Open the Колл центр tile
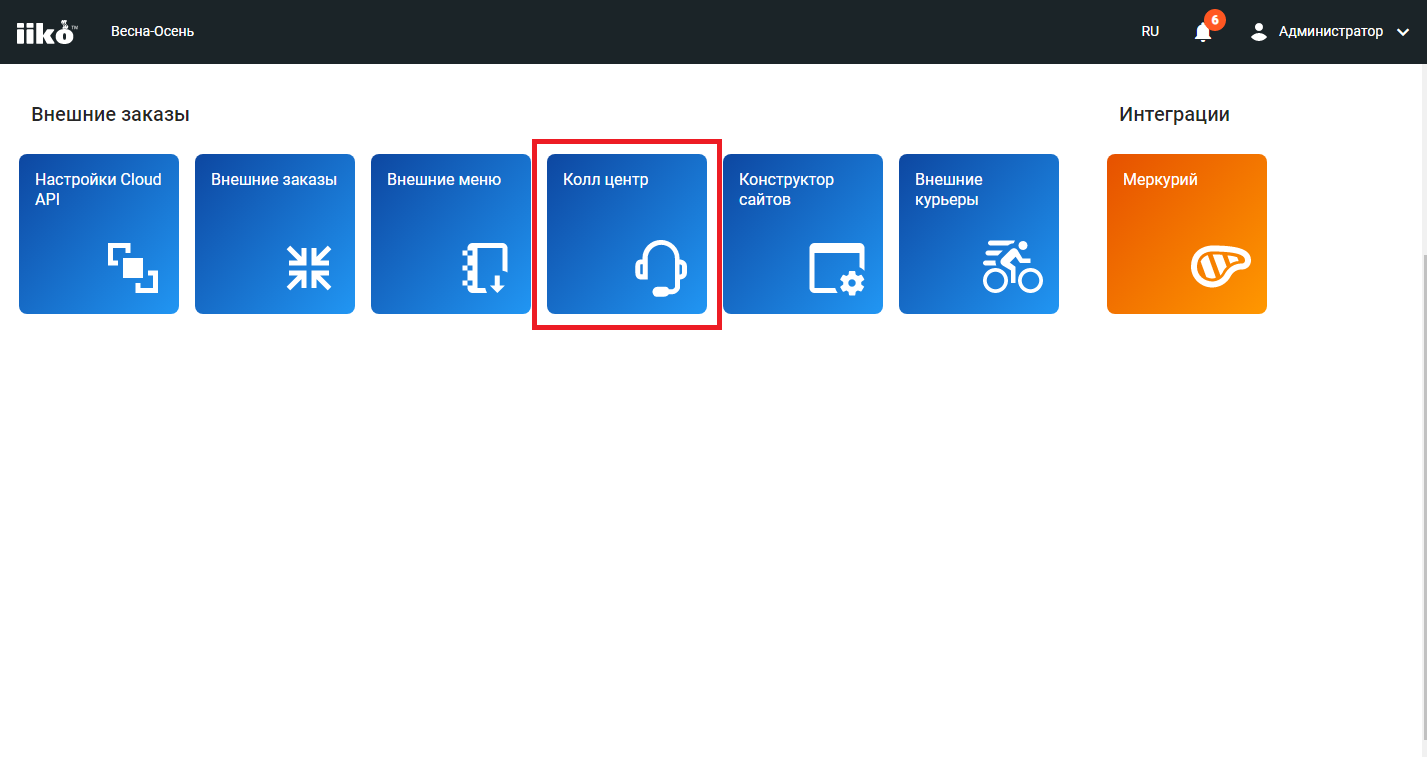Image resolution: width=1427 pixels, height=757 pixels. (627, 234)
